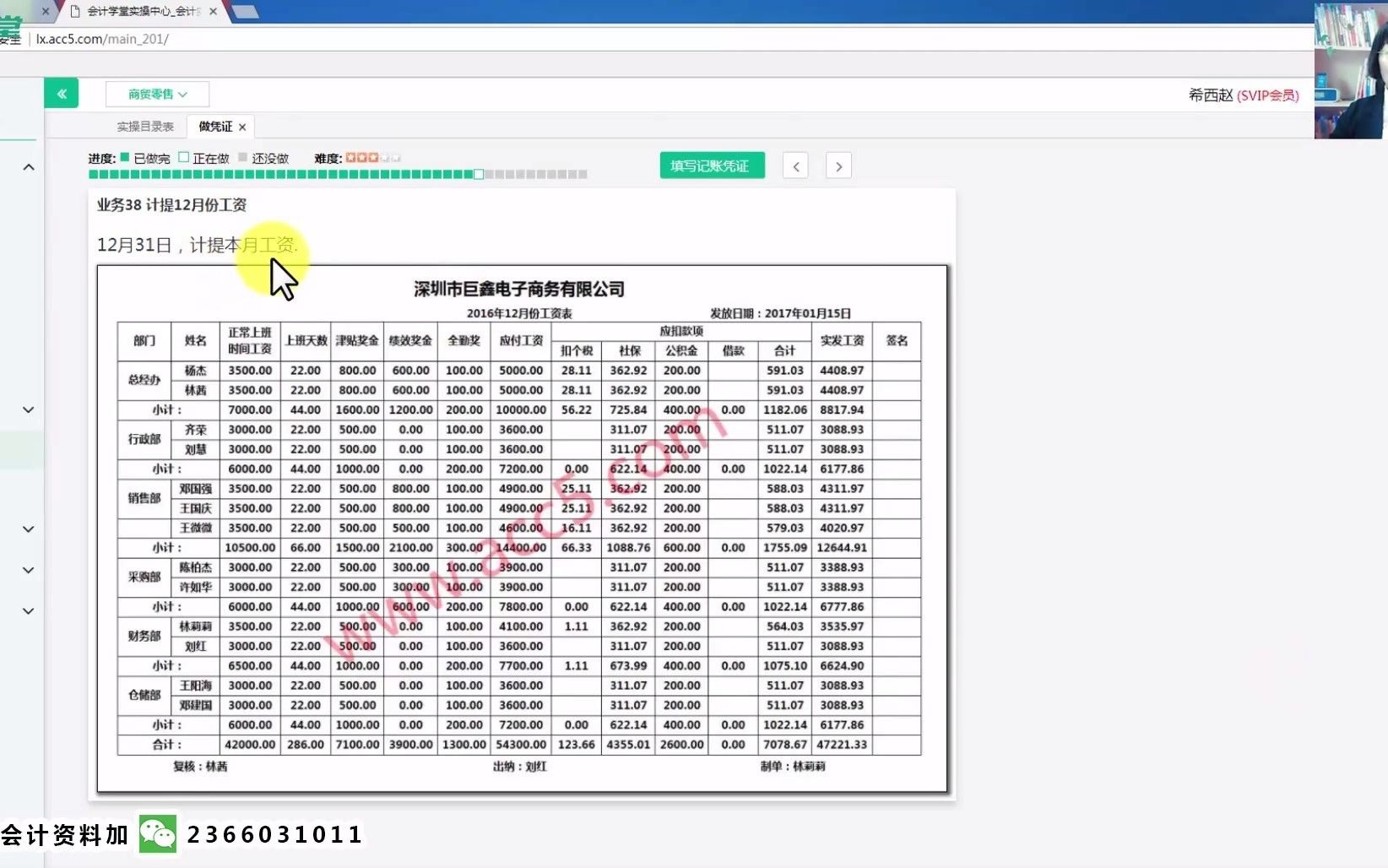Switch to the 实操目录表 tab
Image resolution: width=1388 pixels, height=868 pixels.
tap(145, 127)
